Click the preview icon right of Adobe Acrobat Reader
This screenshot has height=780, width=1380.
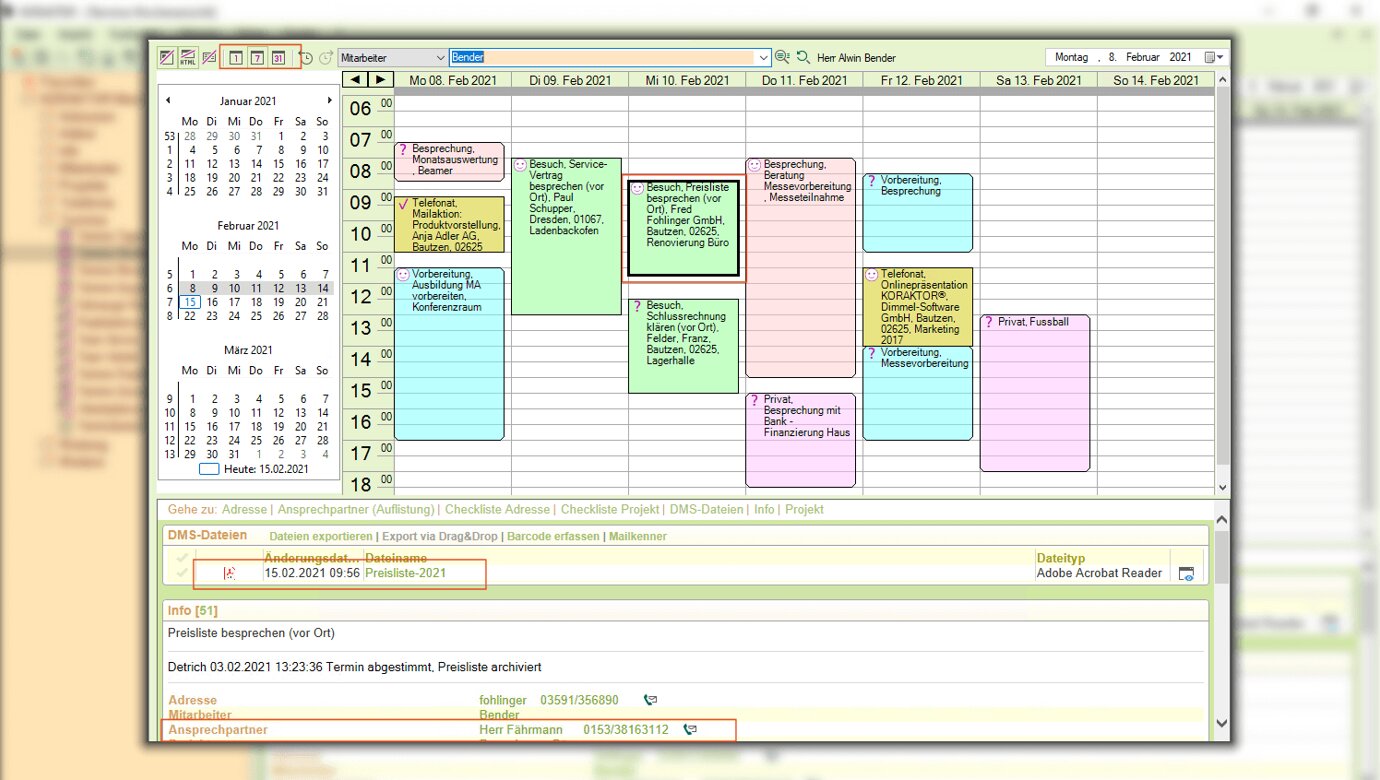click(x=1186, y=573)
